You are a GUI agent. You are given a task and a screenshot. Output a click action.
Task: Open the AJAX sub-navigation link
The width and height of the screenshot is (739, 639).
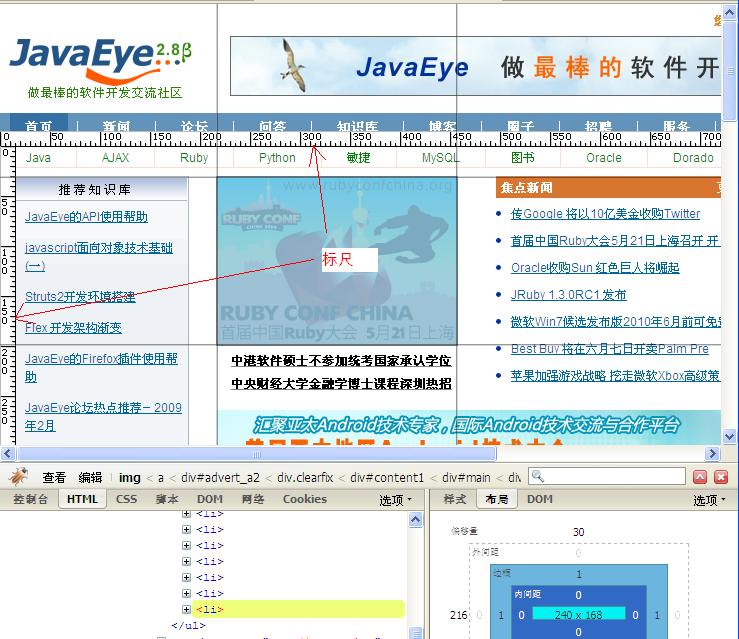[115, 158]
